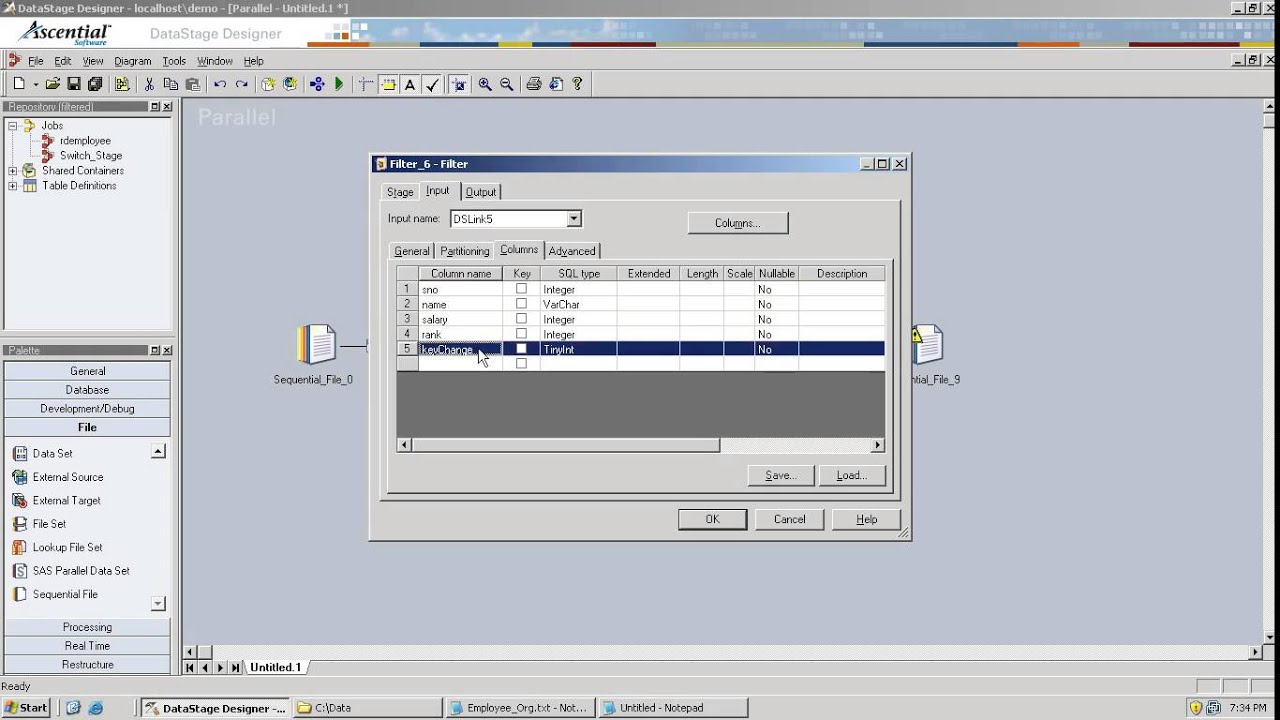Expand the Database palette group
This screenshot has height=720, width=1280.
click(87, 390)
